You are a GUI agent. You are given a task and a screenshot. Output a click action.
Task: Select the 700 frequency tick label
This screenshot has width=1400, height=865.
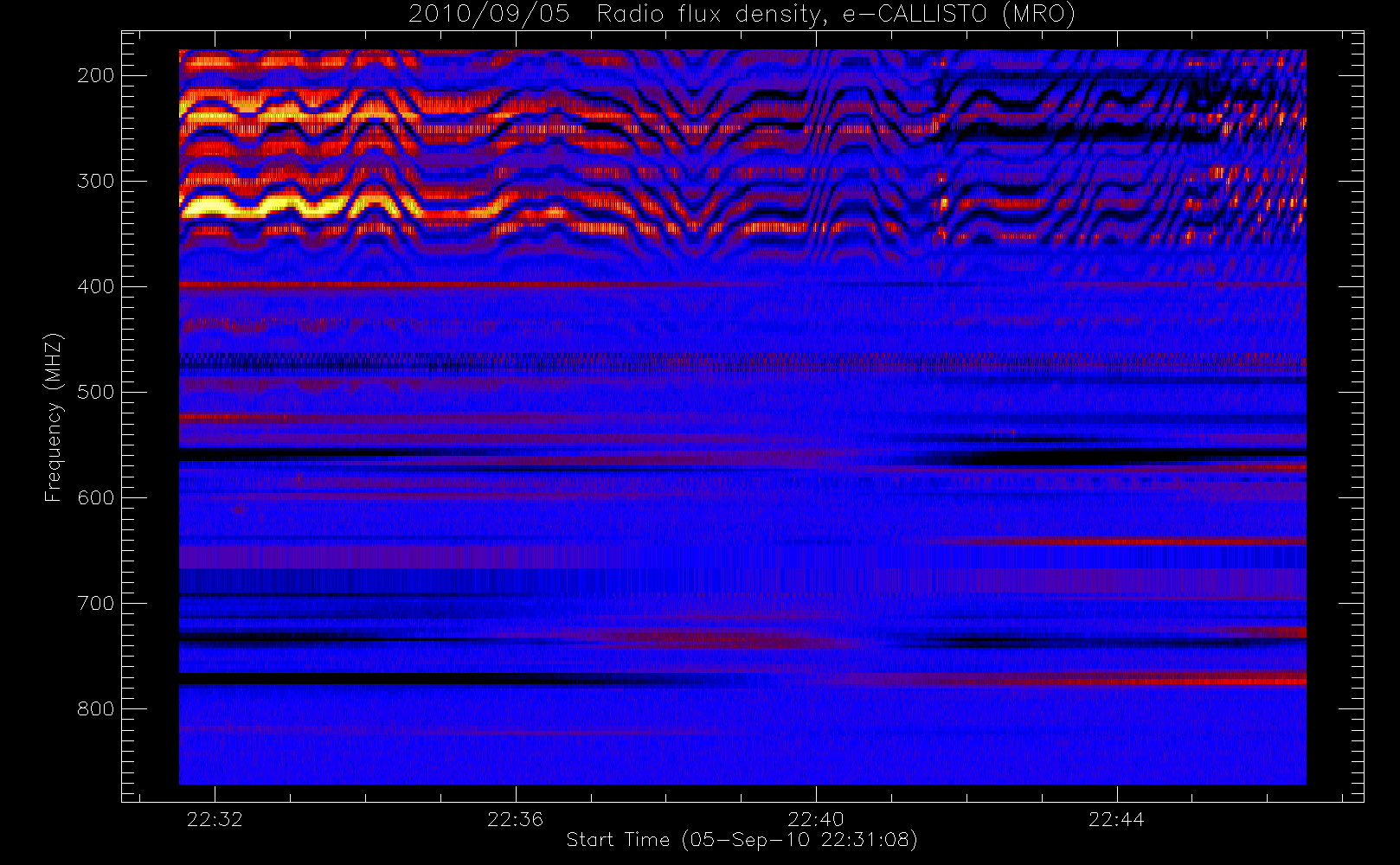point(96,603)
